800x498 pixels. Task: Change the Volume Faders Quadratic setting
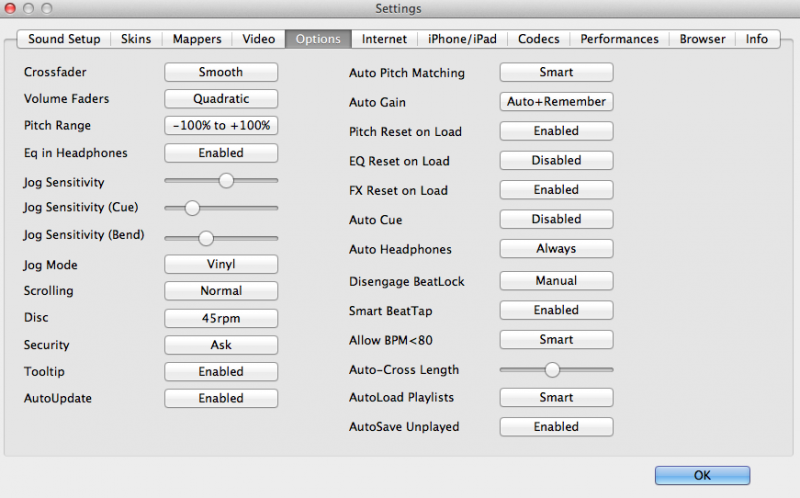pos(221,98)
